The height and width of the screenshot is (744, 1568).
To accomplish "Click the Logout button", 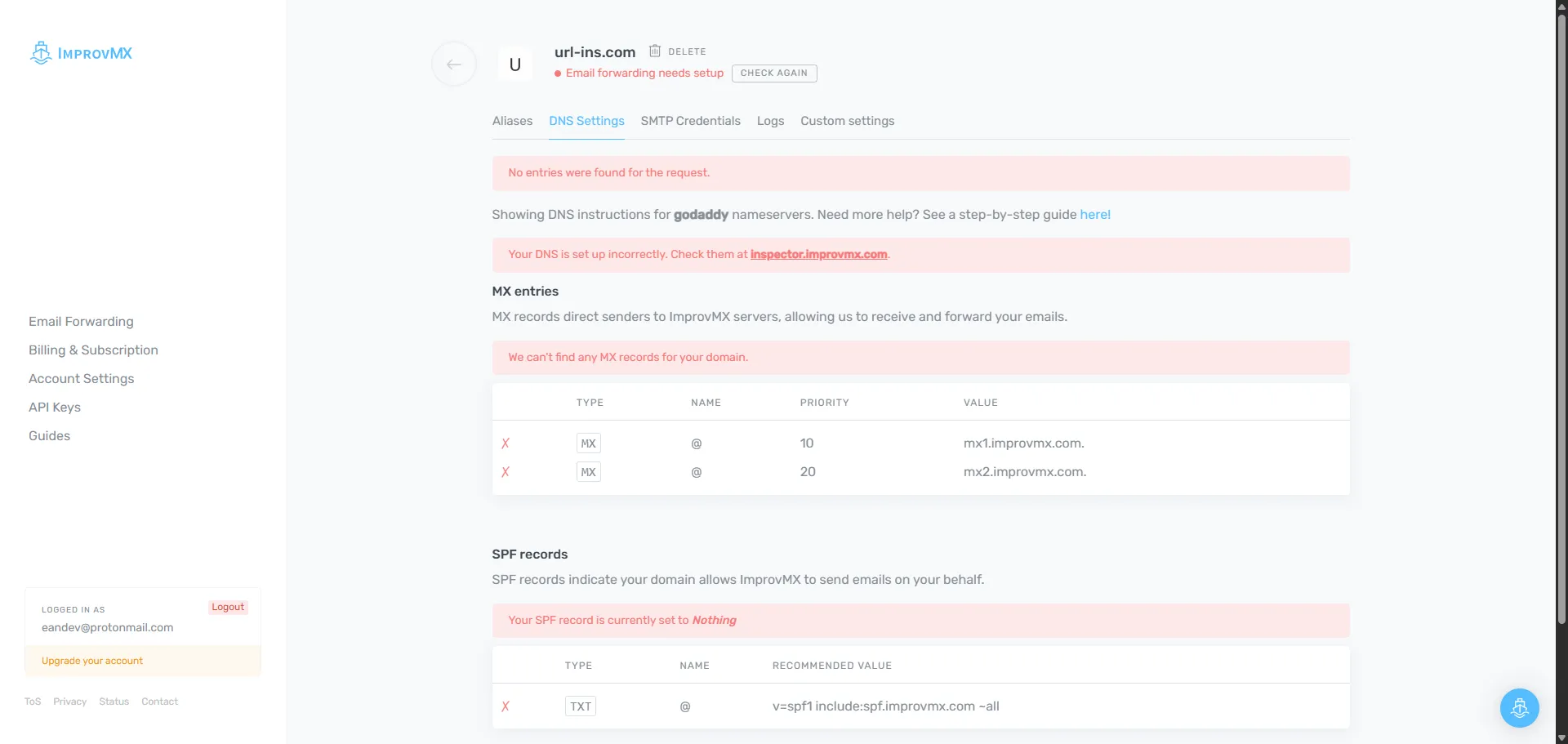I will (228, 608).
